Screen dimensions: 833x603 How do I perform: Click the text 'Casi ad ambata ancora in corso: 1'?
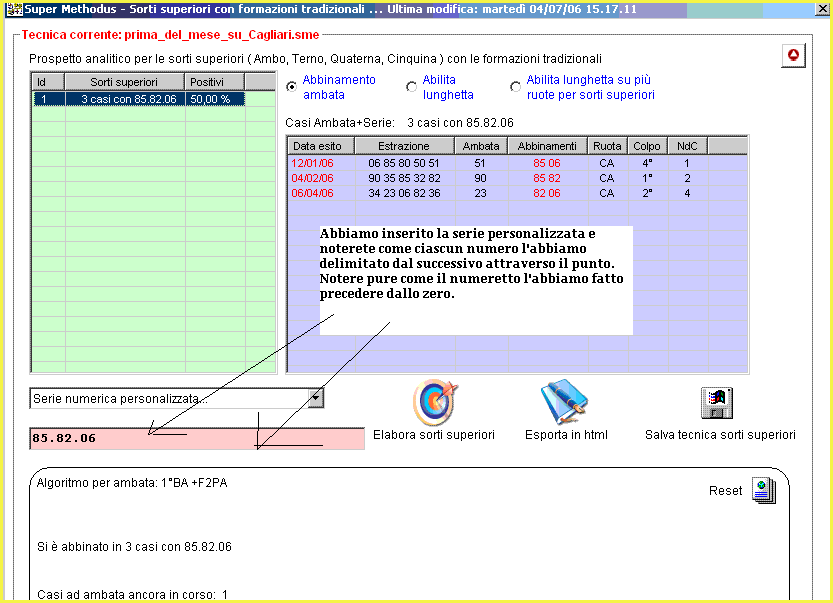click(x=132, y=594)
